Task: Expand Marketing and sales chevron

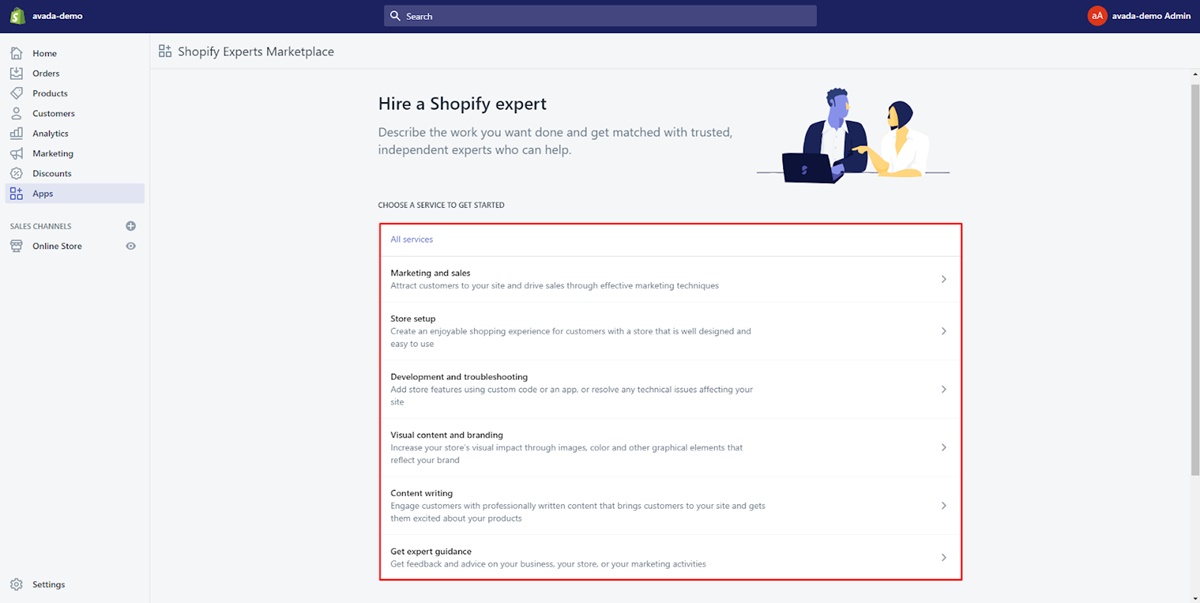Action: tap(944, 279)
